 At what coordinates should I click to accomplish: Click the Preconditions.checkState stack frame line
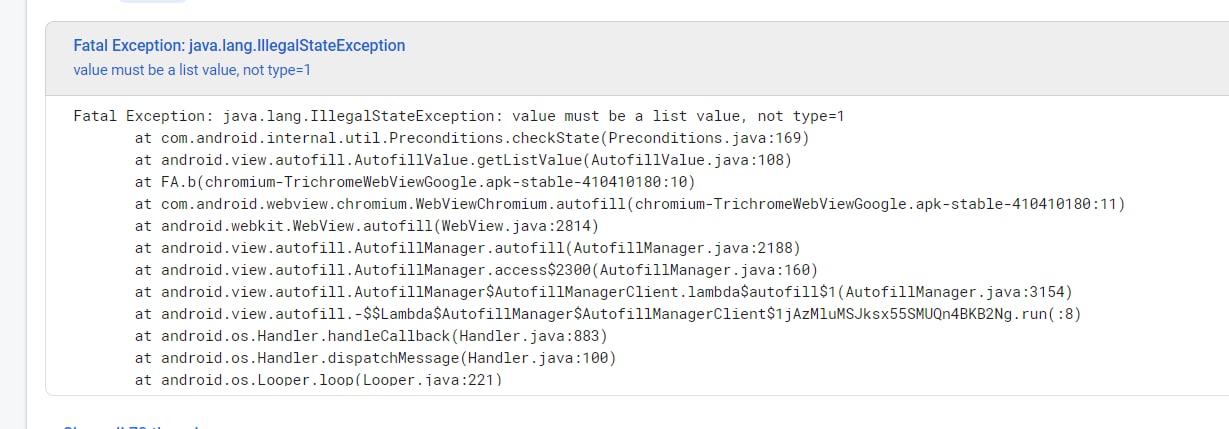click(x=471, y=138)
